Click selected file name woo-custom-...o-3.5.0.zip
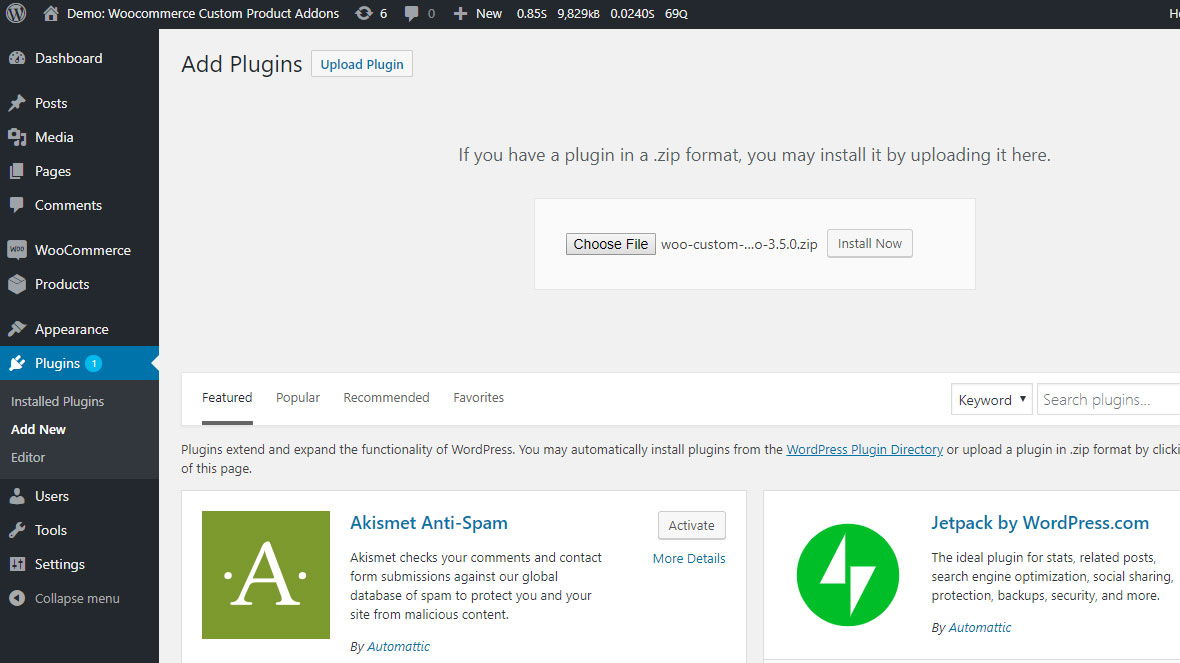The width and height of the screenshot is (1180, 663). (739, 244)
